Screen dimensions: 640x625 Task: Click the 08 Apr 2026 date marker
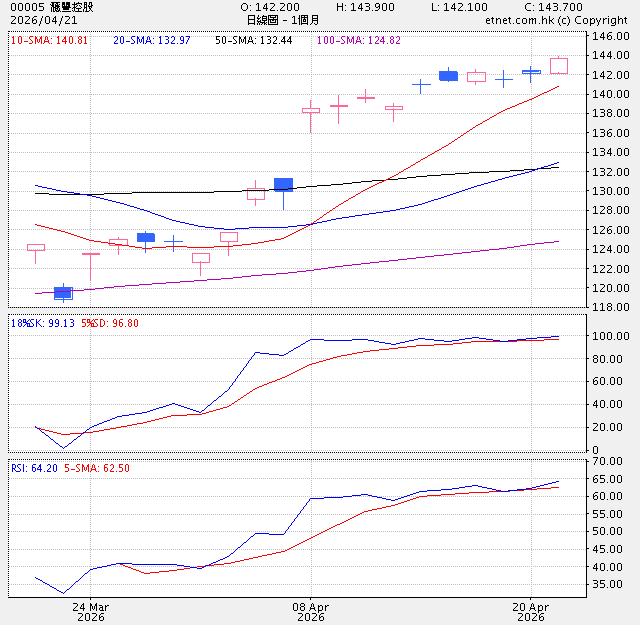pyautogui.click(x=311, y=612)
